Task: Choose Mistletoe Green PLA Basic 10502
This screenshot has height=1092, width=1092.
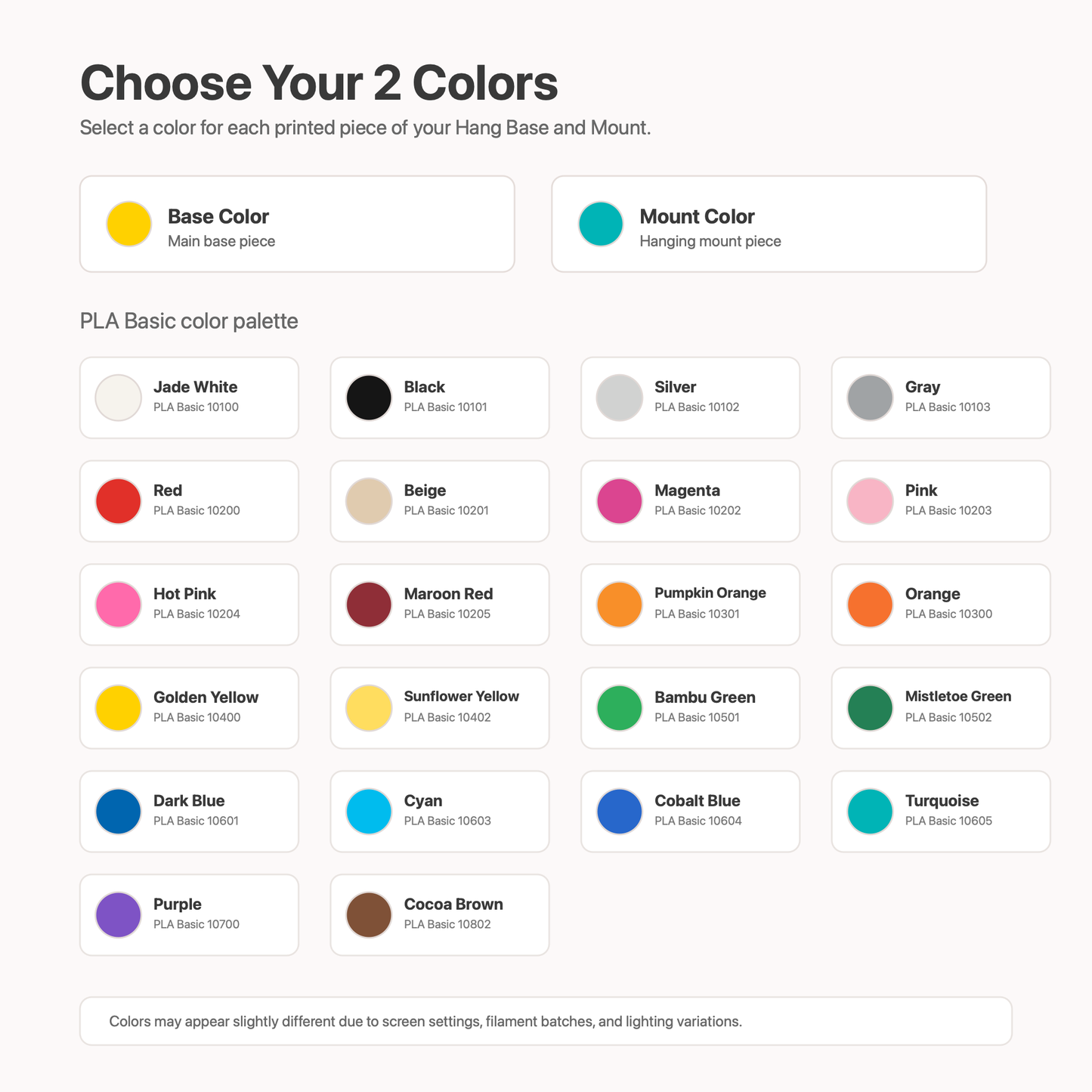Action: [941, 708]
